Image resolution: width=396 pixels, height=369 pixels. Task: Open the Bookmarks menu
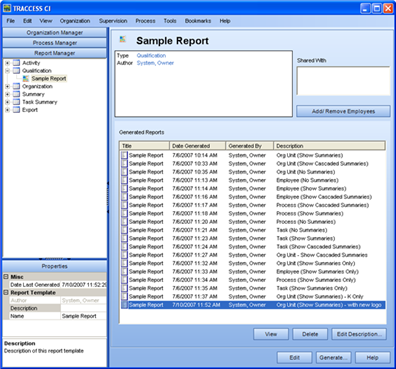[x=198, y=21]
